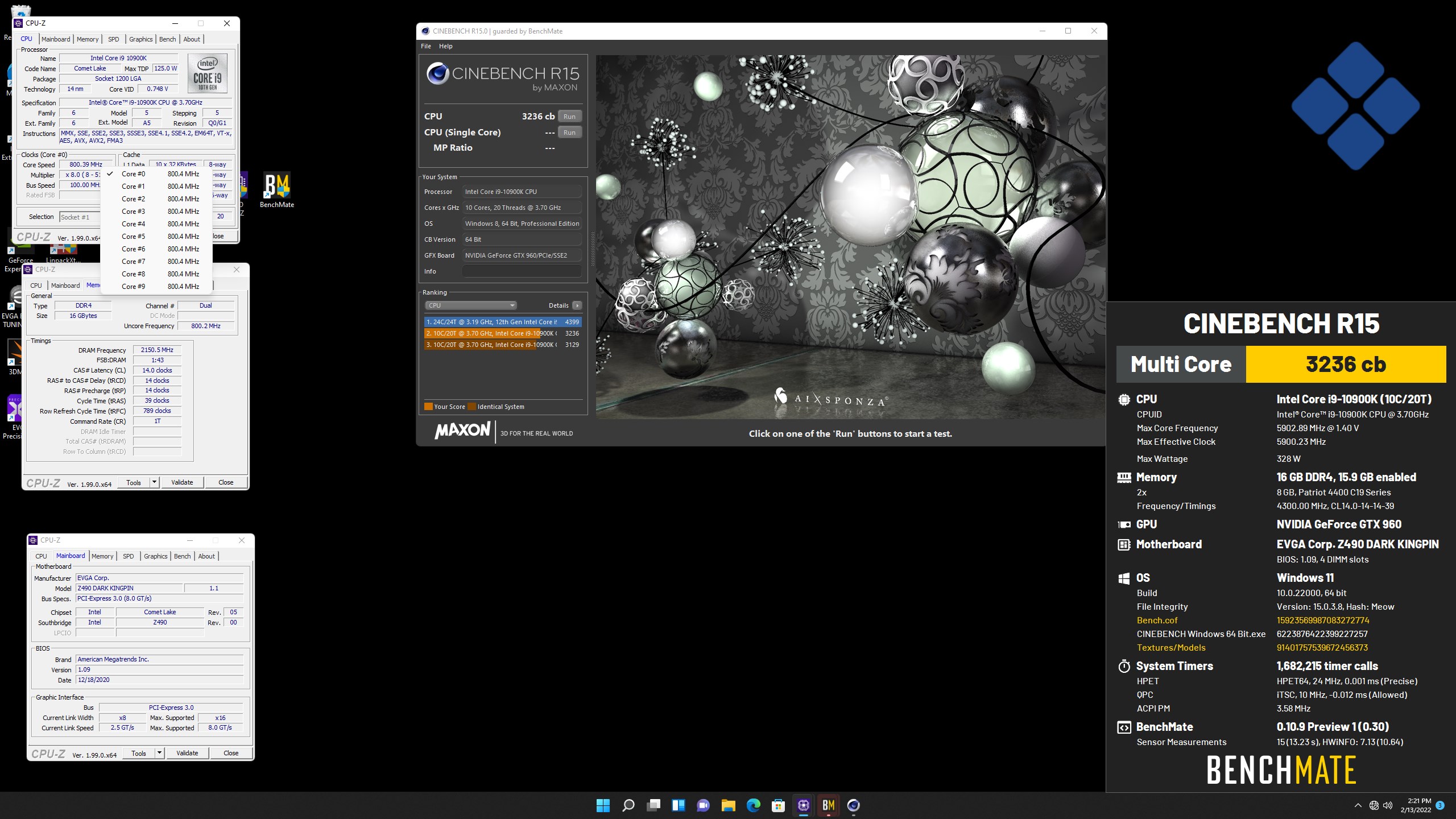This screenshot has height=819, width=1456.
Task: Click the Info field in Your System
Action: pos(522,271)
